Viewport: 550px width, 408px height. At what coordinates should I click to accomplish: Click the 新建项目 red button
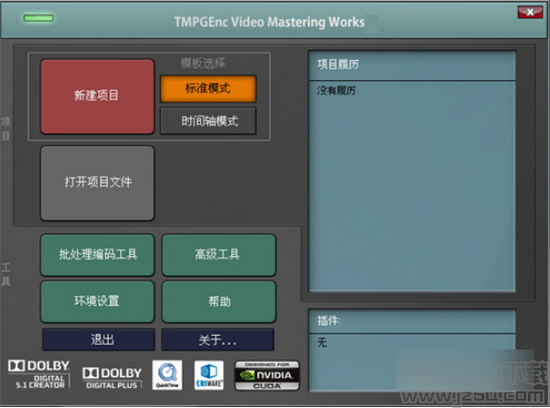97,96
